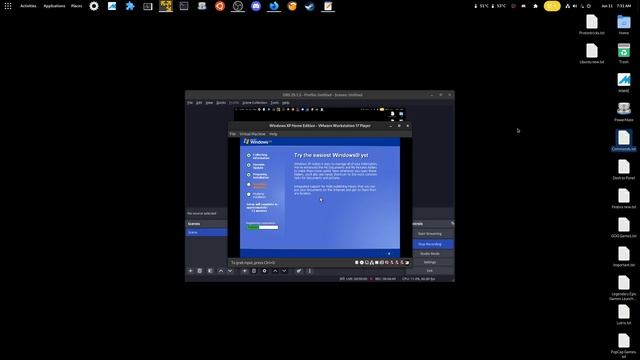Open advanced audio properties in the mixer toolbar

(299, 271)
